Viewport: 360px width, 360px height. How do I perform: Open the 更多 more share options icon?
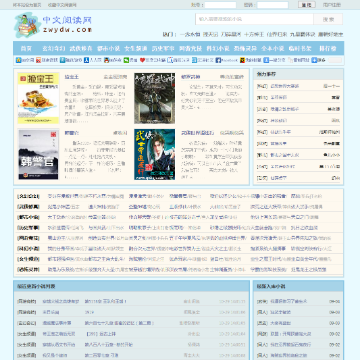[318, 60]
